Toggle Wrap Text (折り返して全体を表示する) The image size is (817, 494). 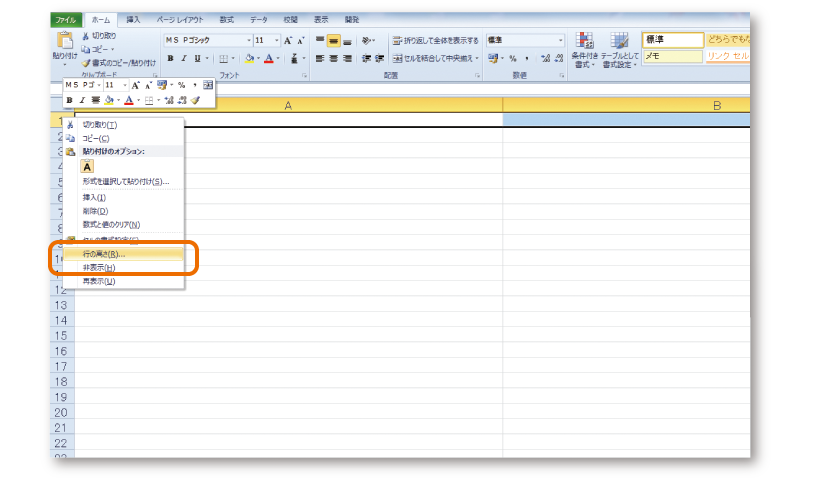tap(436, 40)
